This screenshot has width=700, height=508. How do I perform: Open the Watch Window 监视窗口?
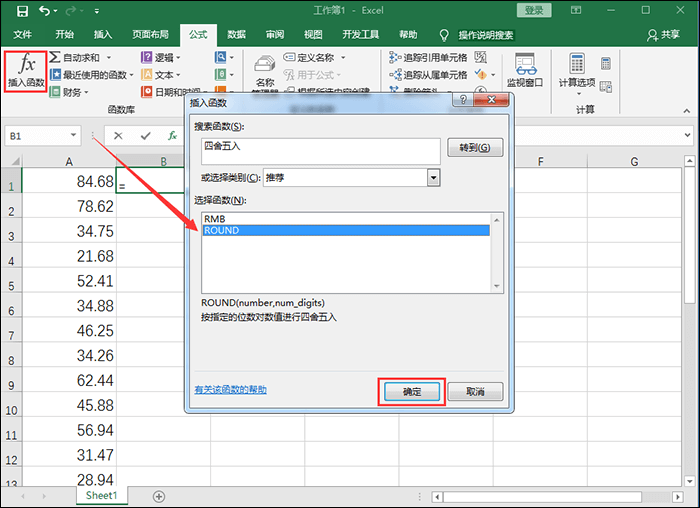click(x=525, y=70)
